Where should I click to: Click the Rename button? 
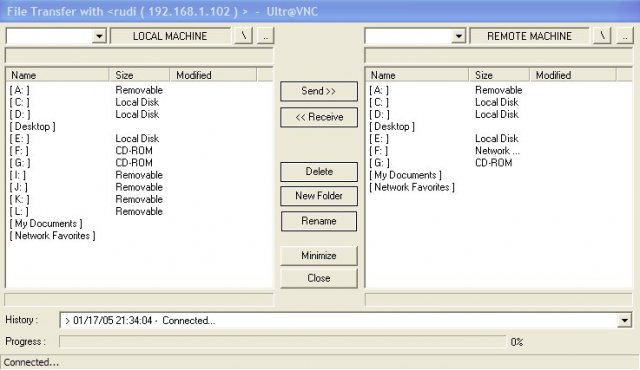[319, 221]
